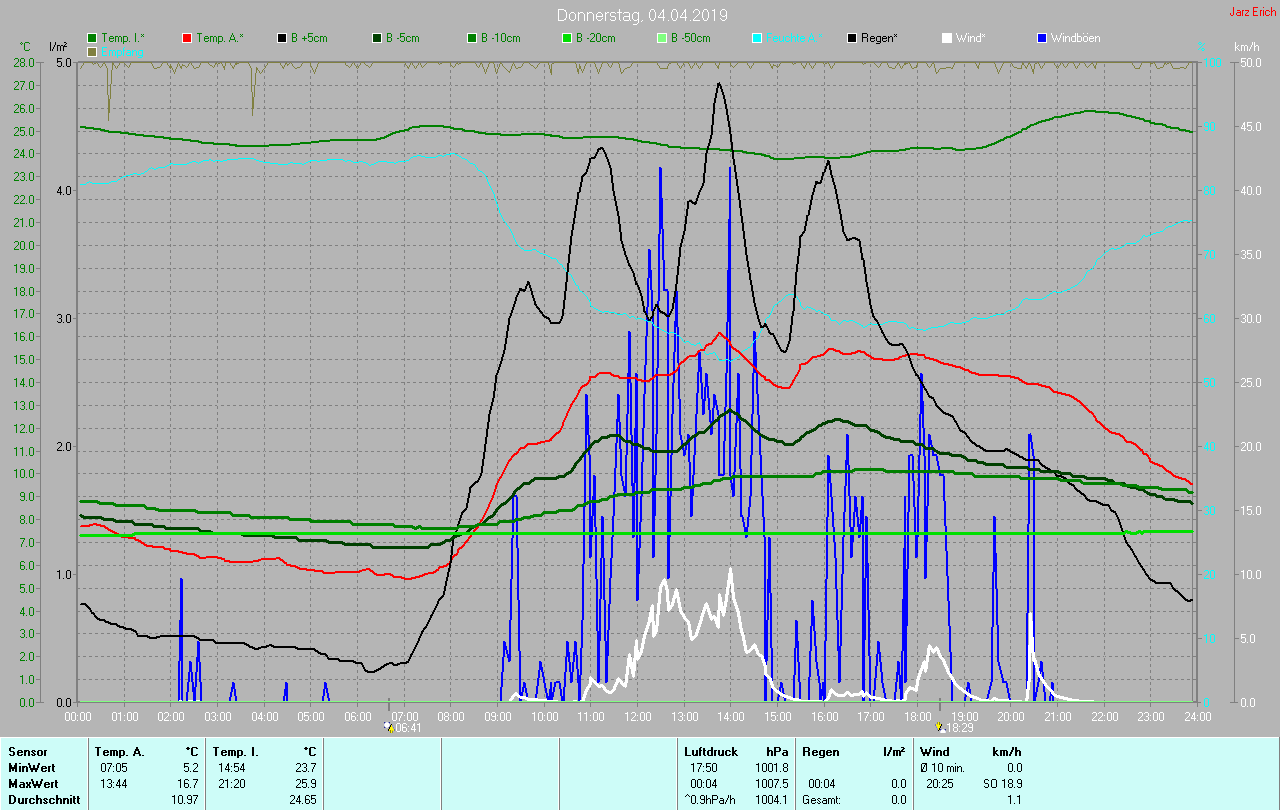The height and width of the screenshot is (810, 1280).
Task: Click the Luftdruck header in the stats table
Action: tap(711, 751)
